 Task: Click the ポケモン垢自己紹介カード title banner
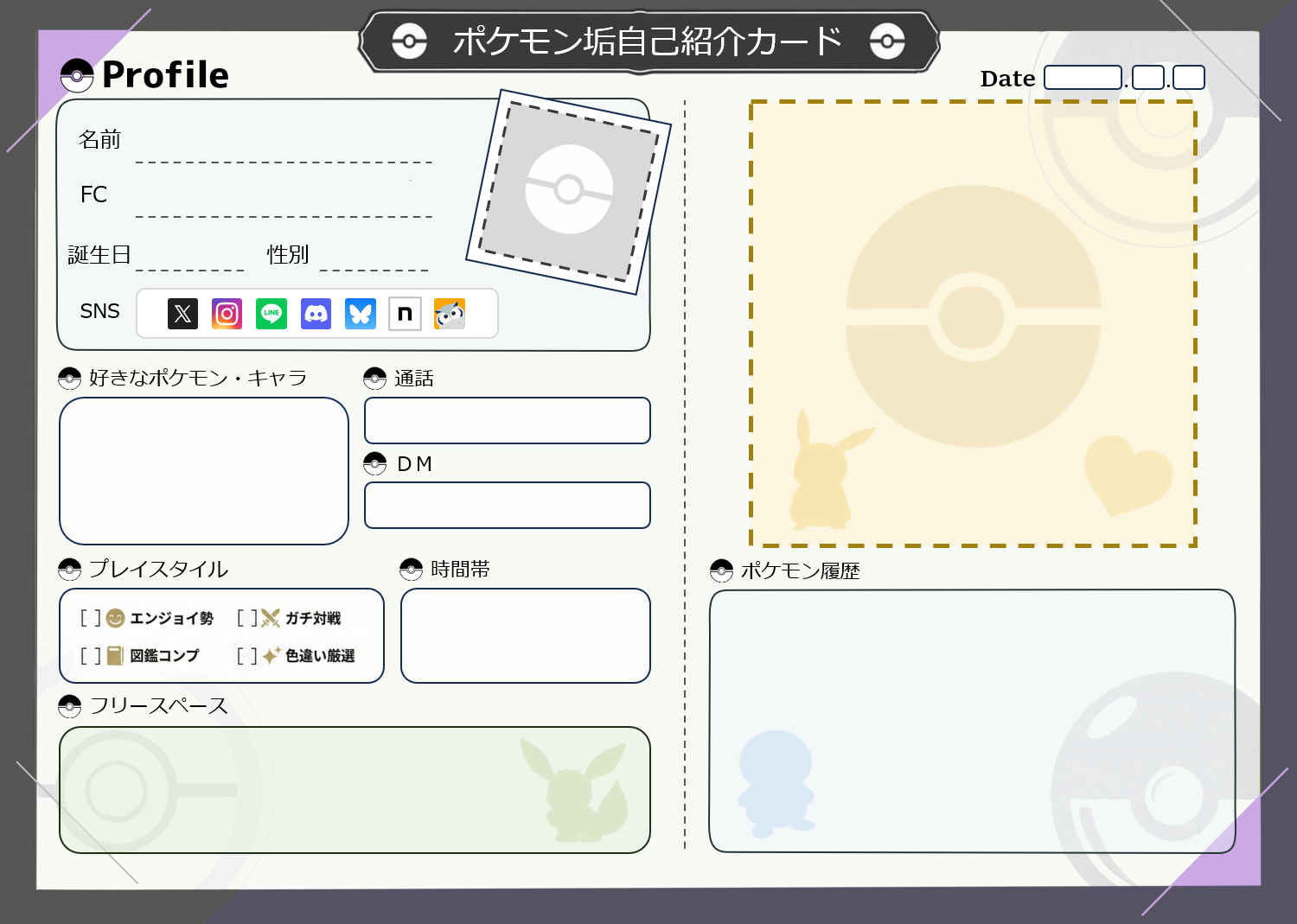tap(648, 41)
